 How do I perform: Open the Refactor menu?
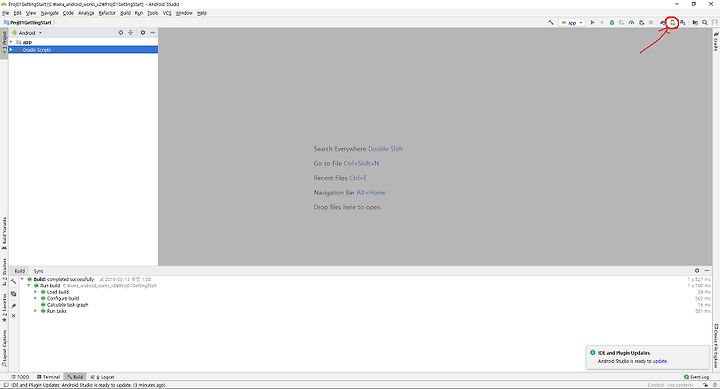[x=107, y=13]
